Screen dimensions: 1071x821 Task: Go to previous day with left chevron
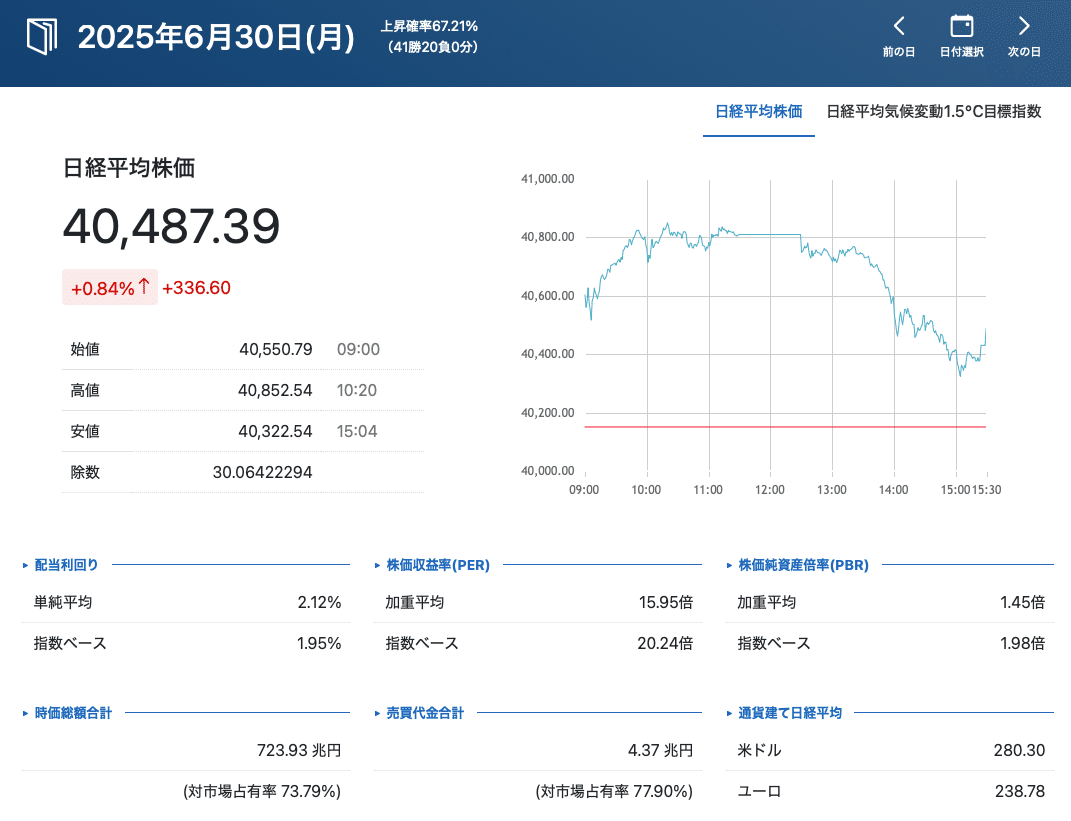[899, 26]
